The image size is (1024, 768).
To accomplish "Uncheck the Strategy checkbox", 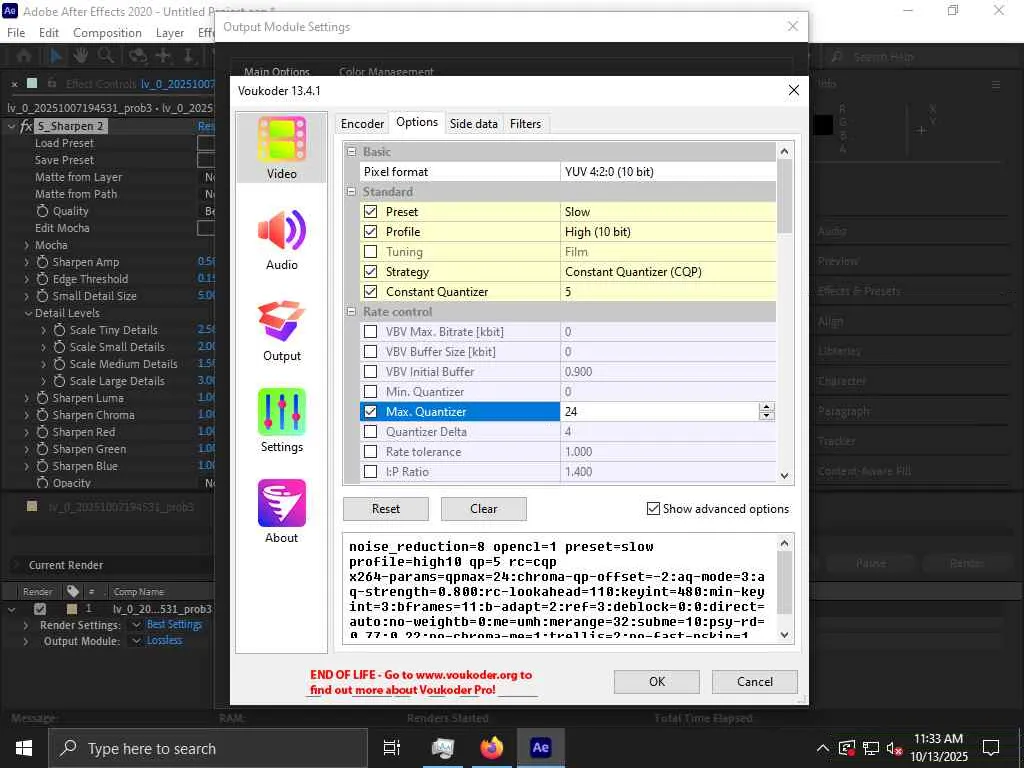I will (x=370, y=272).
